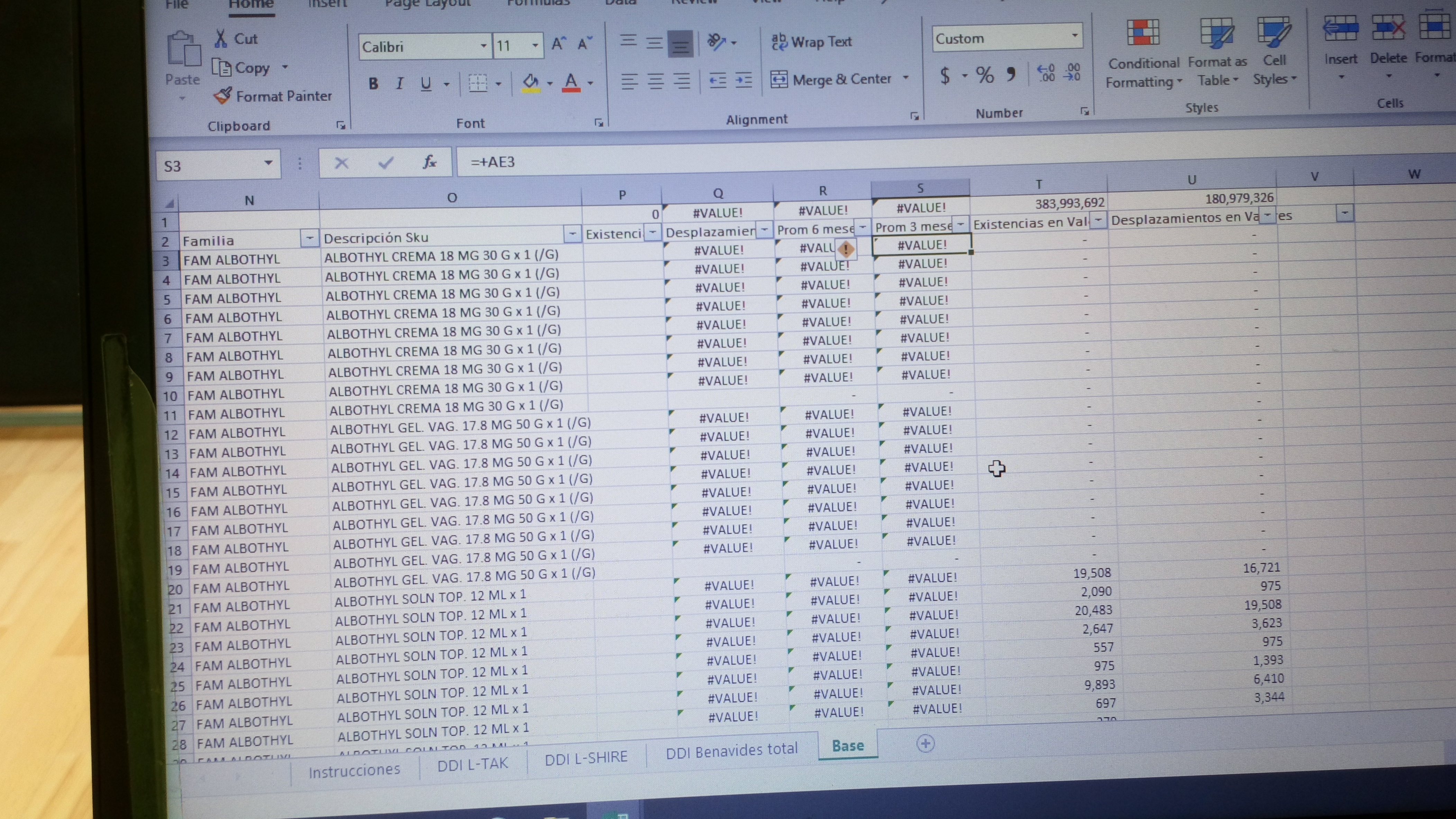Click the Increase Indent icon

[x=743, y=81]
